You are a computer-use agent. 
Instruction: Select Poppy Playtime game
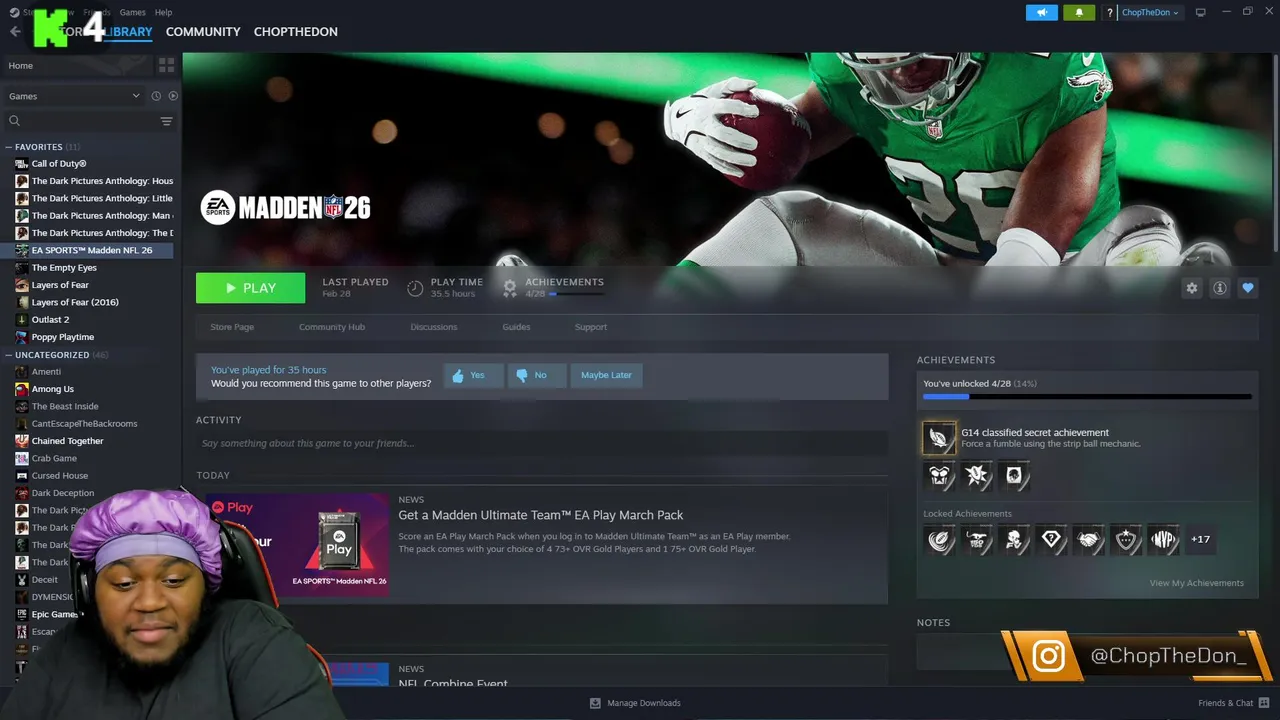[63, 337]
